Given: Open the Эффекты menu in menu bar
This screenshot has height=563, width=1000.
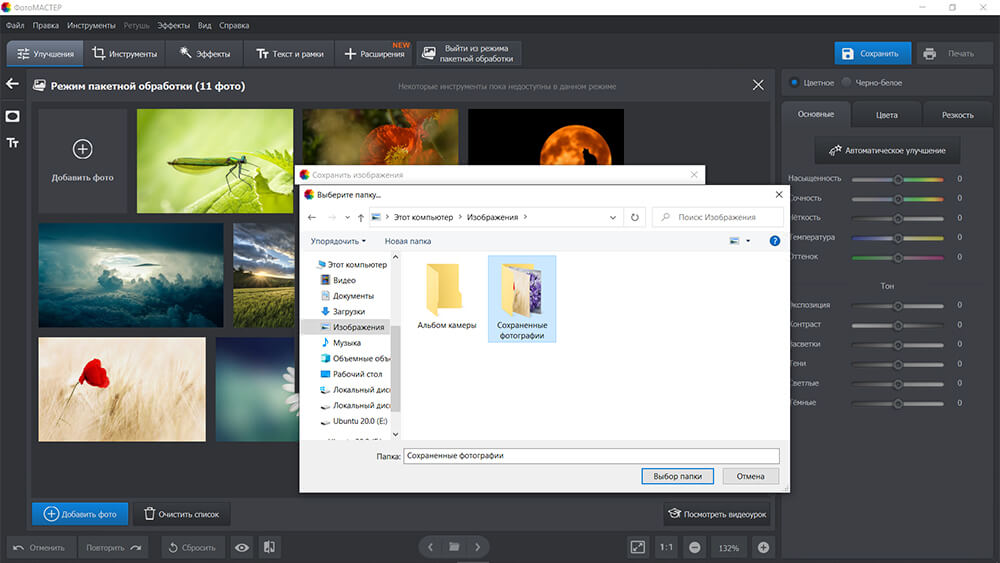Looking at the screenshot, I should [x=173, y=26].
